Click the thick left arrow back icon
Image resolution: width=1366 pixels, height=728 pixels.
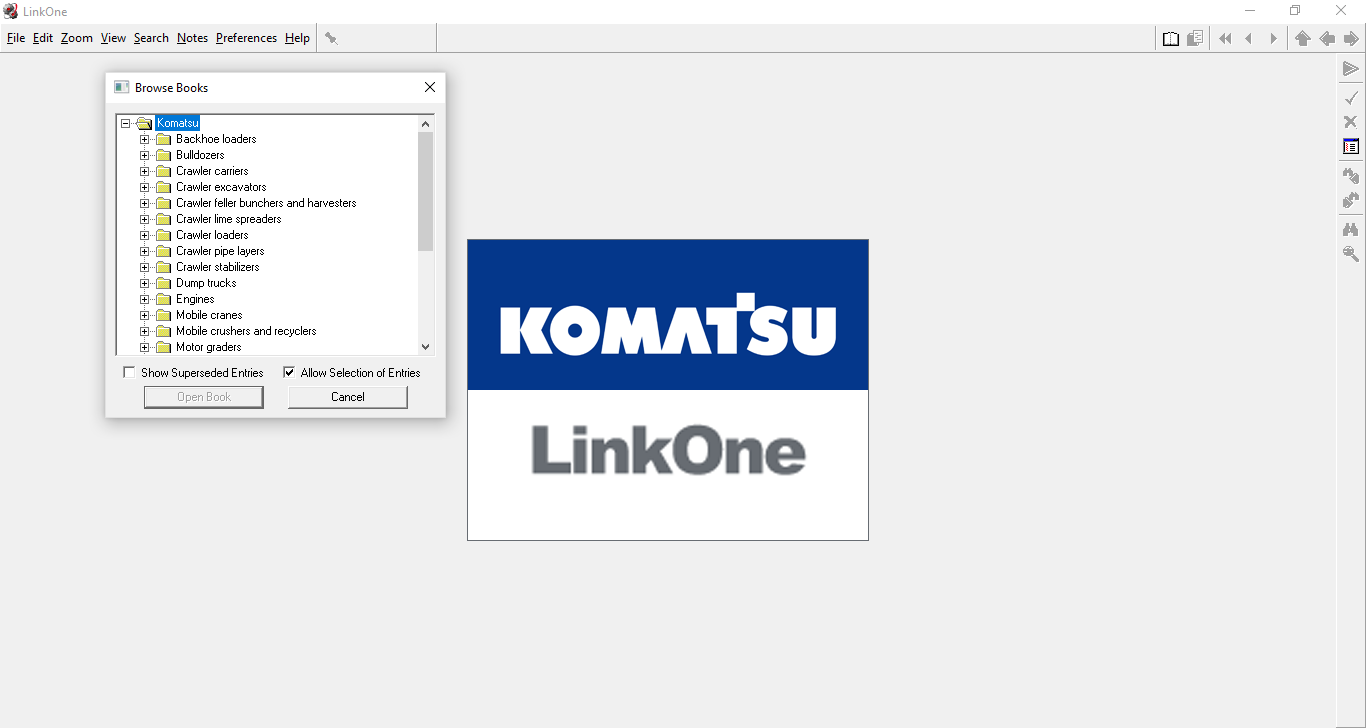(x=1327, y=38)
